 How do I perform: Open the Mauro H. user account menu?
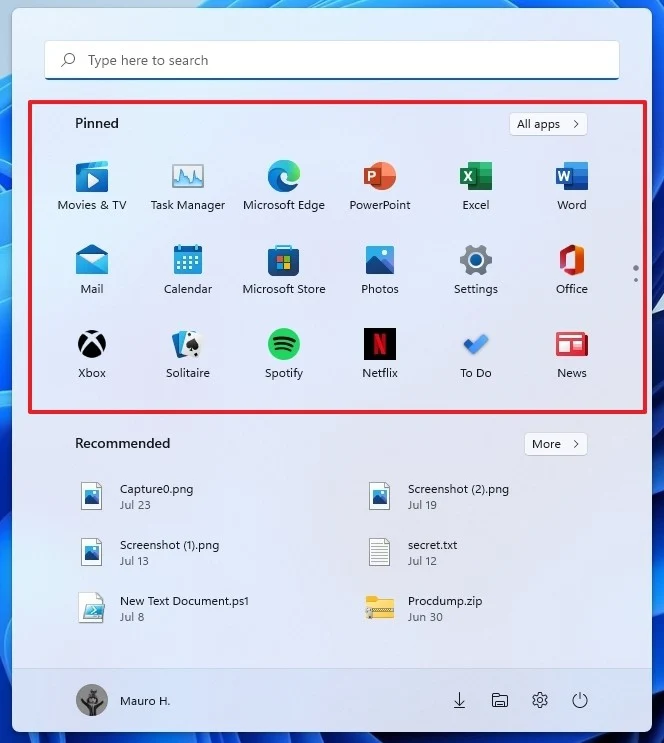pyautogui.click(x=123, y=700)
